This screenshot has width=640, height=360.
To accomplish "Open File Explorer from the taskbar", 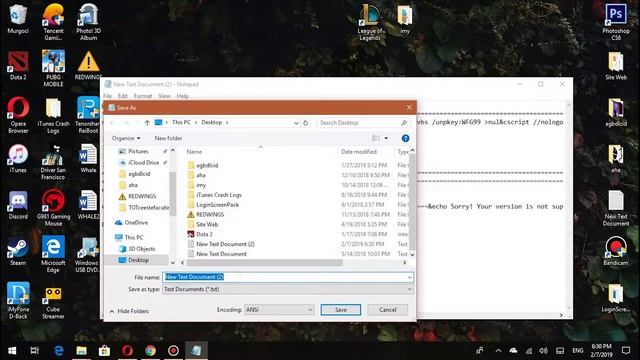I will click(82, 350).
